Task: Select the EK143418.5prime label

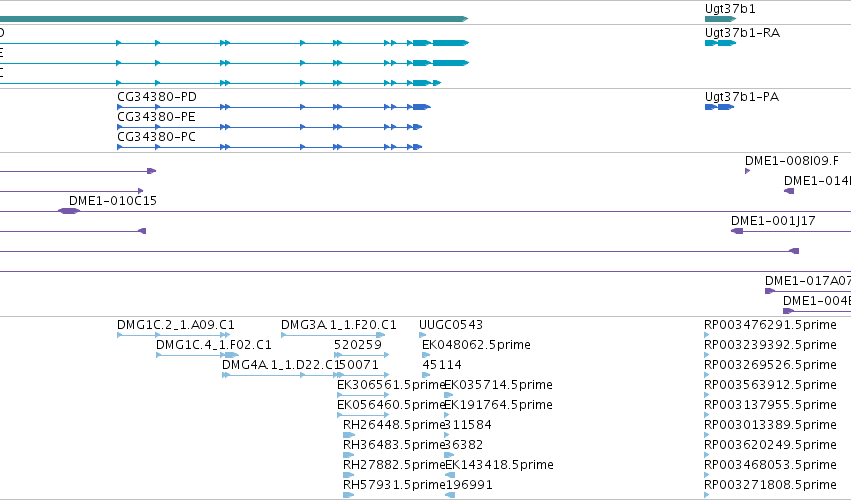Action: [x=499, y=465]
